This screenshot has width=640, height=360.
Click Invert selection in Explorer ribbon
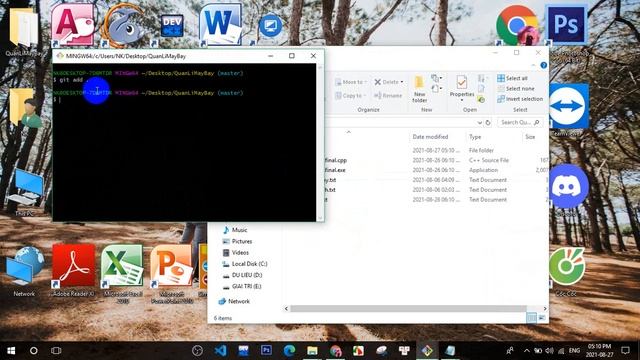point(520,99)
